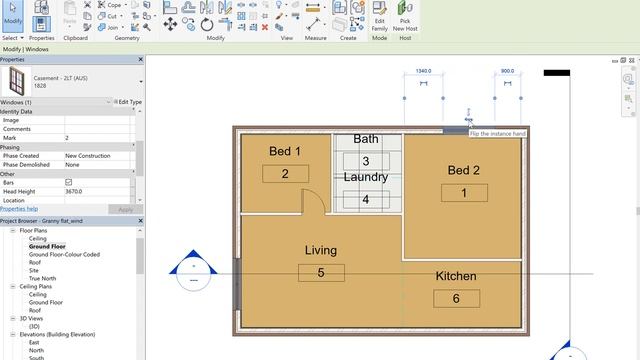Viewport: 640px width, 360px height.
Task: Open the Windows (1) filter dropdown
Action: [109, 102]
